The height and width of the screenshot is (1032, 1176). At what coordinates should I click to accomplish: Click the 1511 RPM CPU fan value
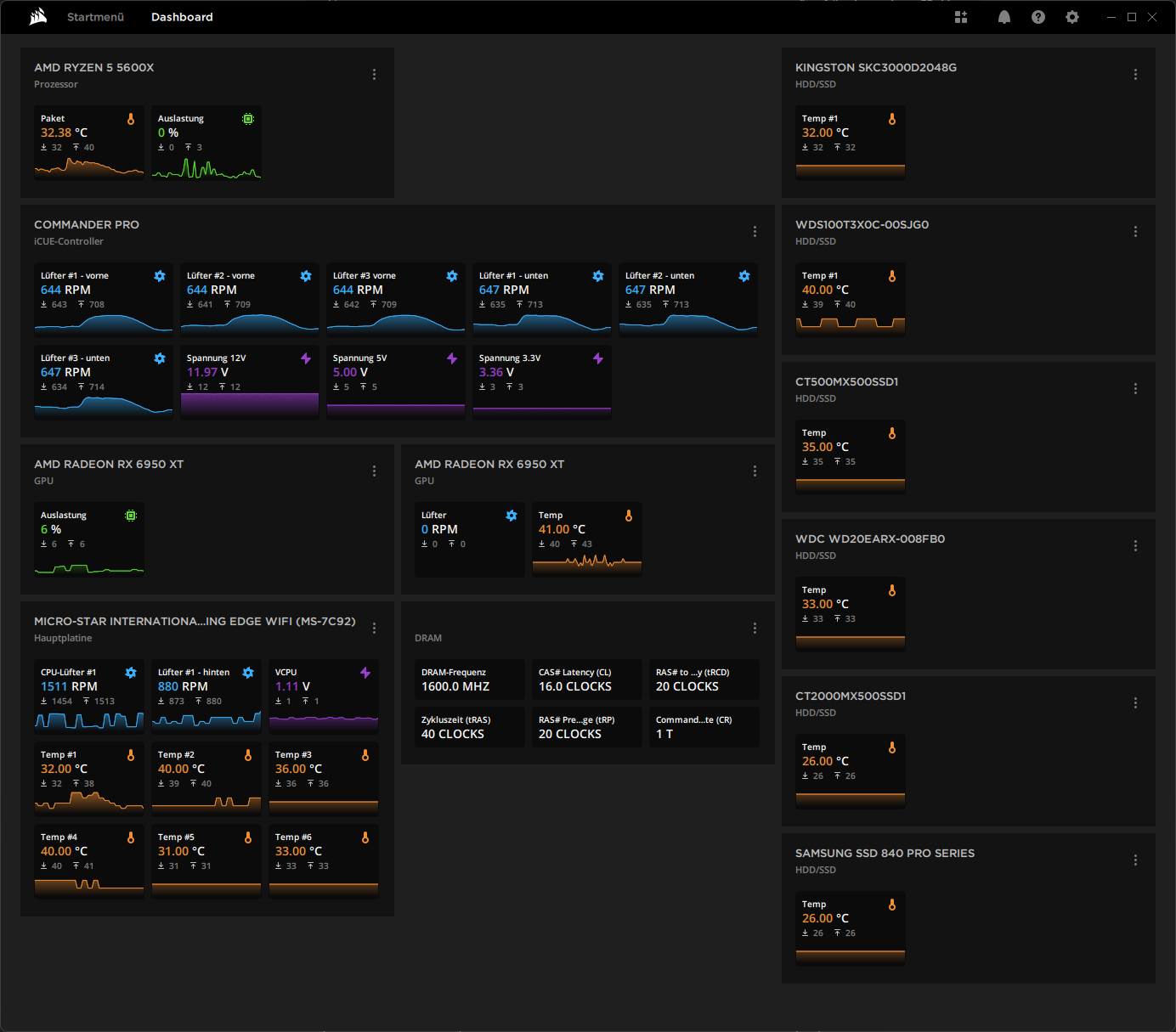[69, 686]
